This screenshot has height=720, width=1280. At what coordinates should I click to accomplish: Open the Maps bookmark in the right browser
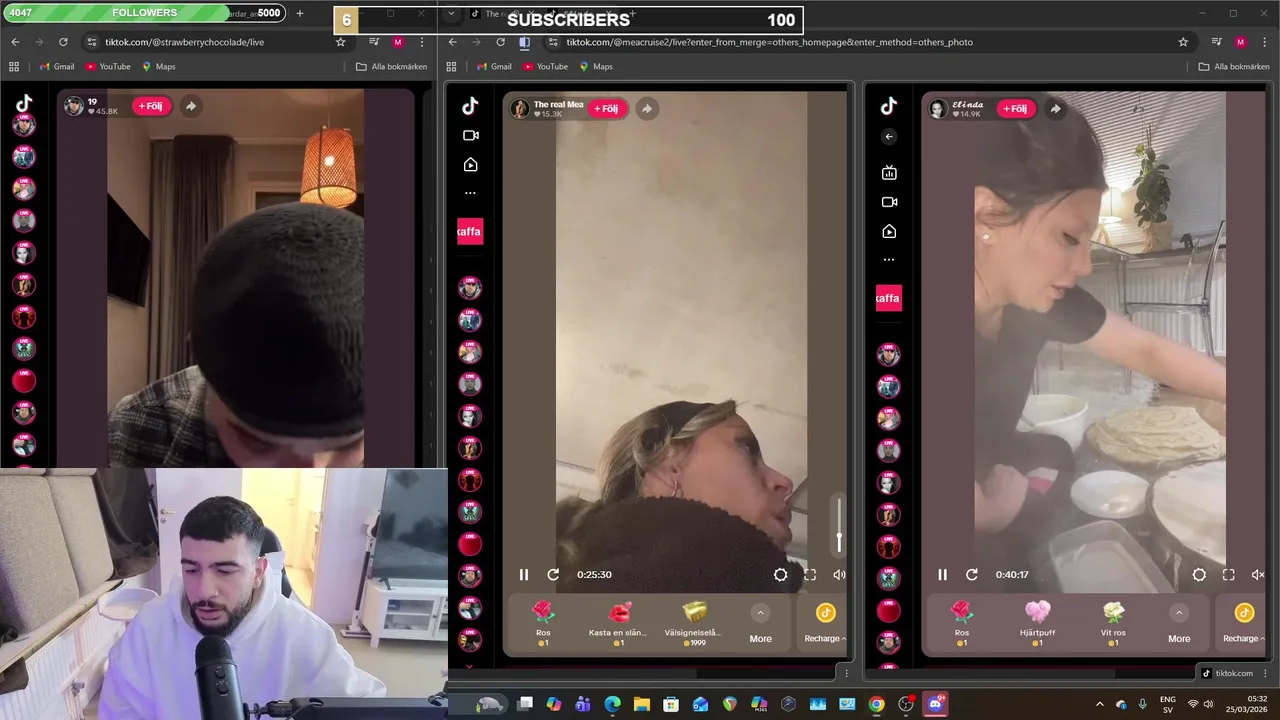pos(594,67)
